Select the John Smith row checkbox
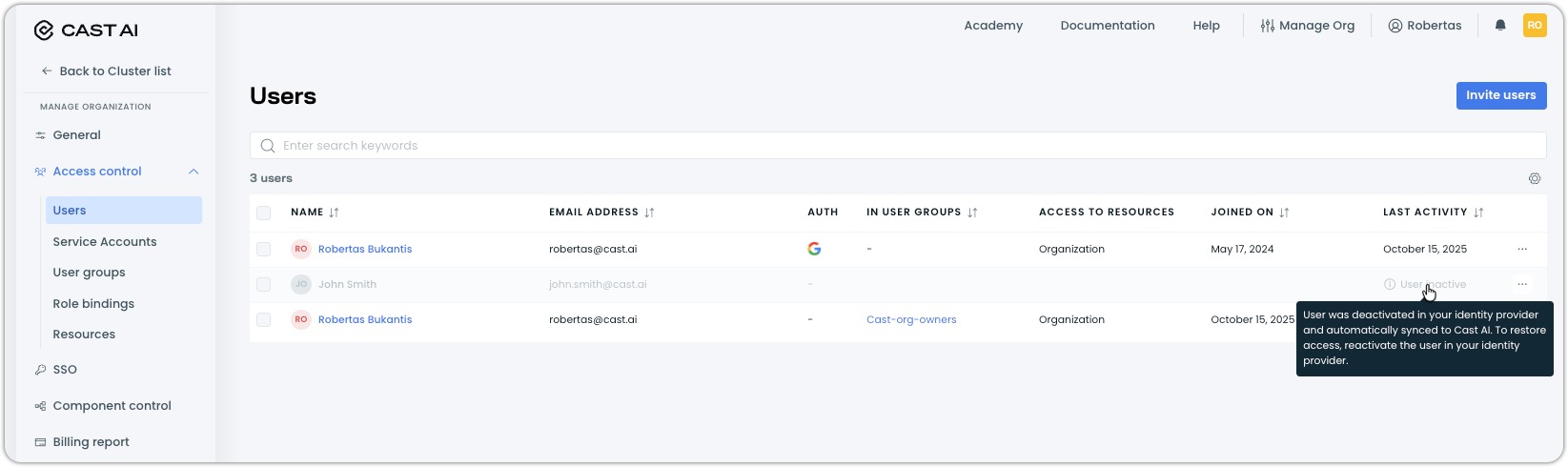 pyautogui.click(x=264, y=284)
